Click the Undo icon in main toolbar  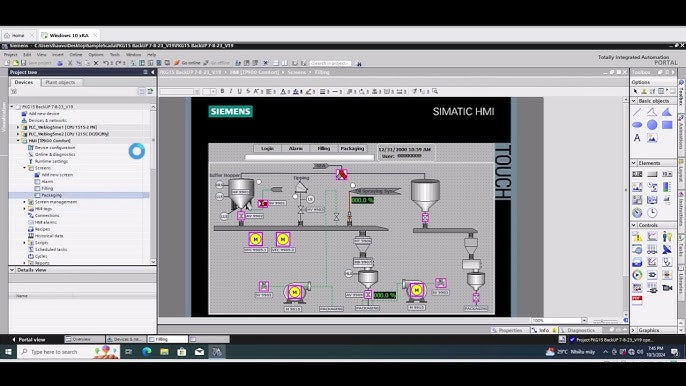(x=105, y=63)
